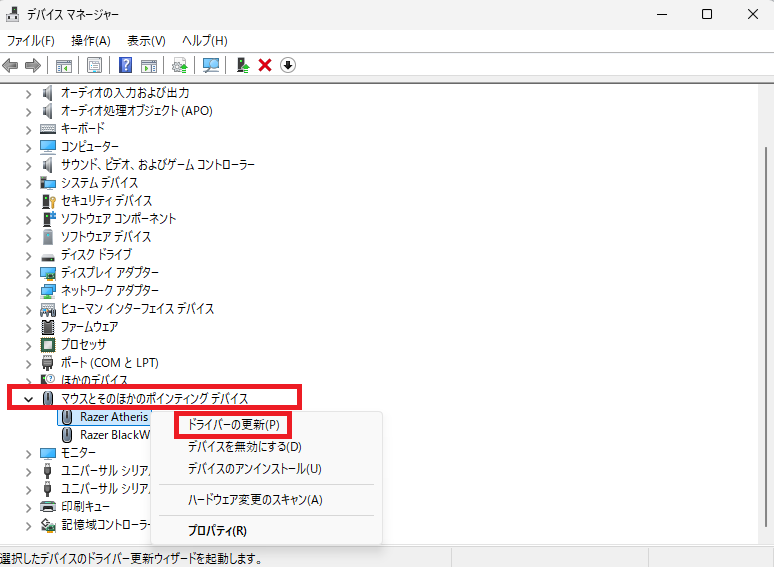The image size is (774, 567).
Task: Click the Forward arrow toolbar icon
Action: [x=33, y=65]
